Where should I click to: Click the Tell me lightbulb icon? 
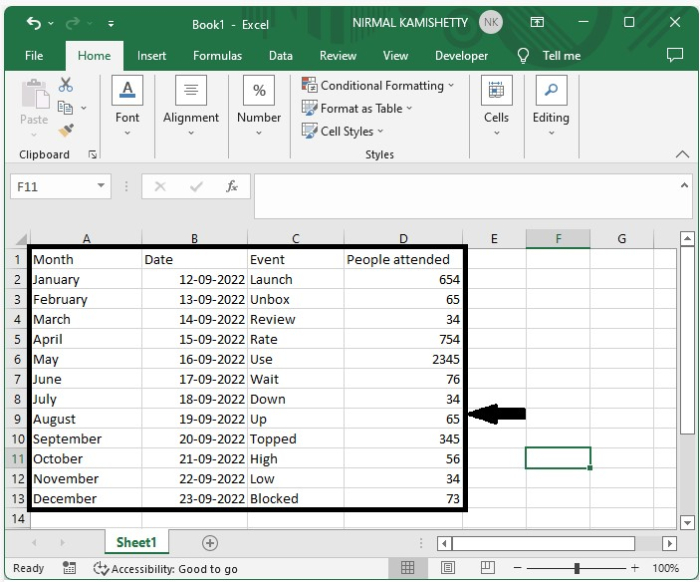(x=523, y=56)
